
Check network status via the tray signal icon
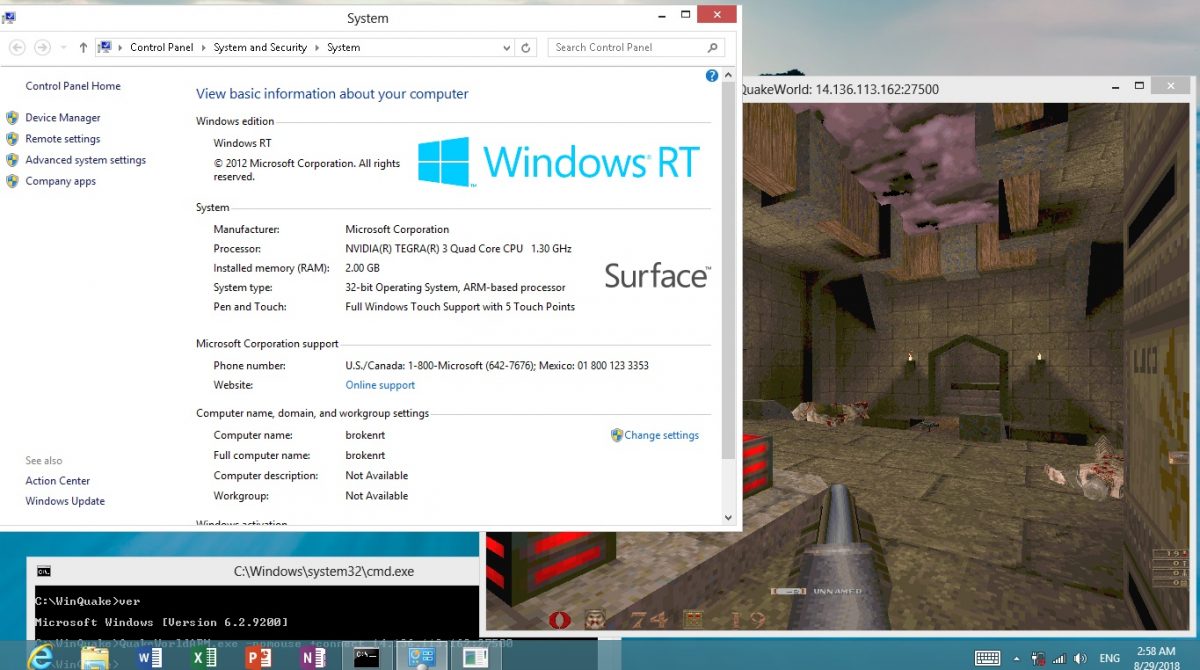coord(1061,657)
